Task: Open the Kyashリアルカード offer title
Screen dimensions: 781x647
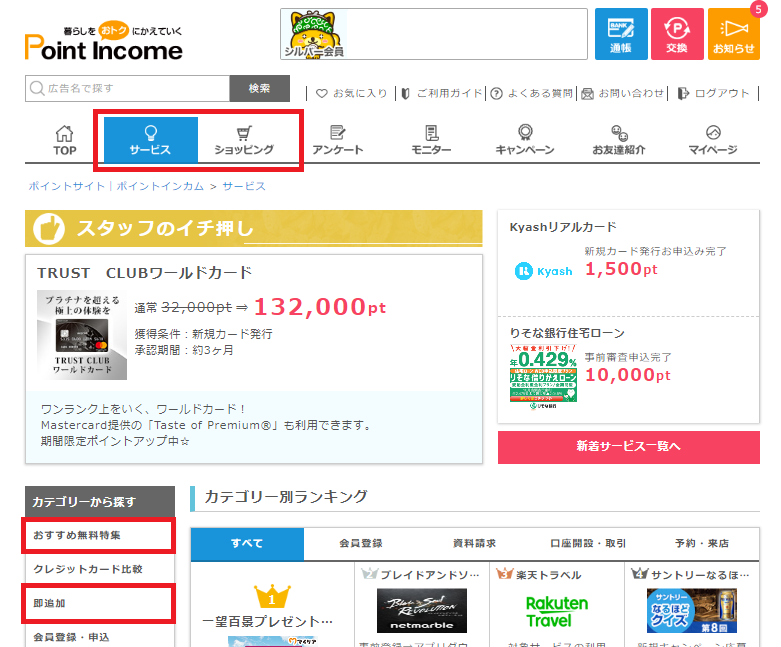Action: (x=563, y=227)
